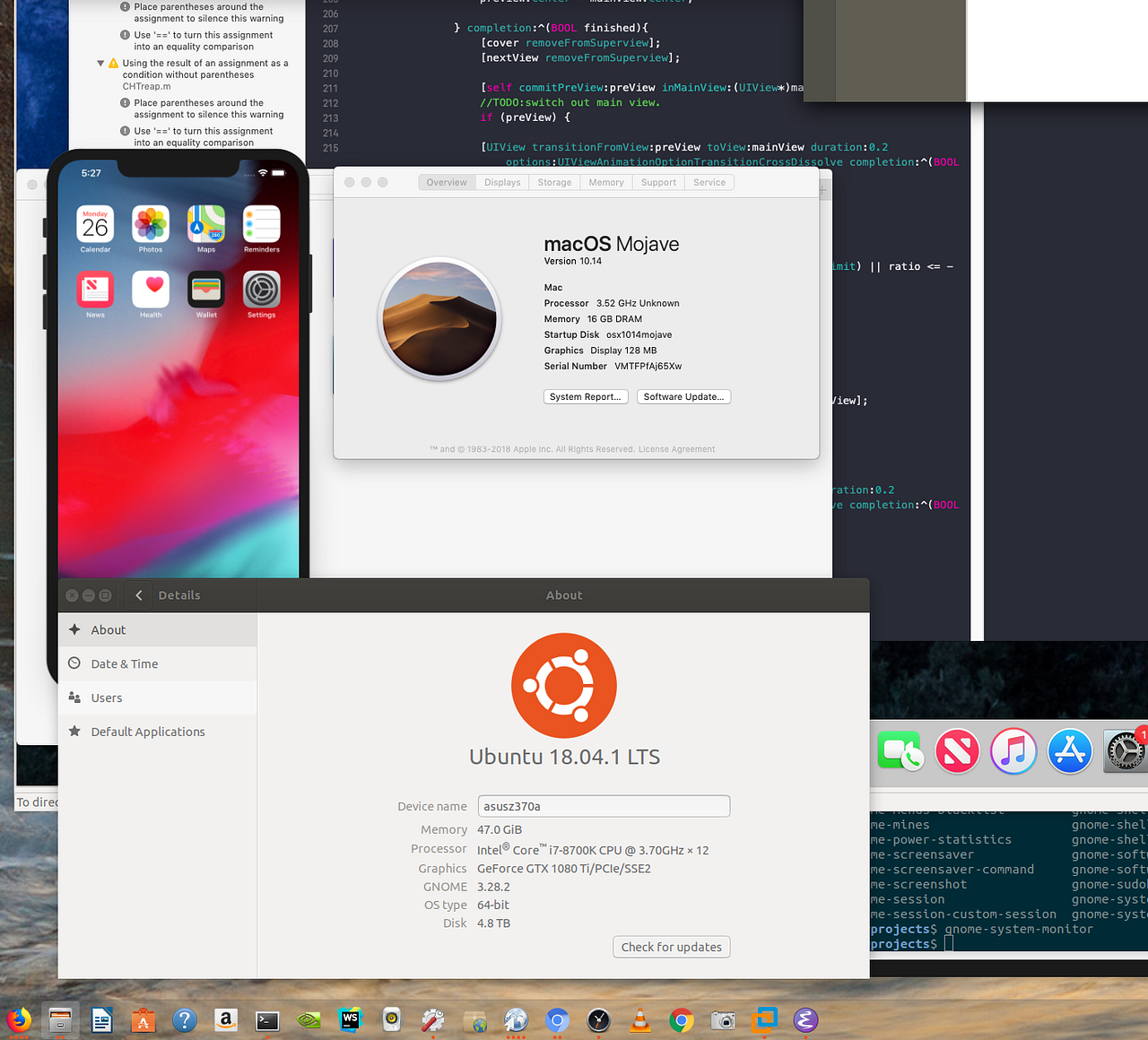Click the '4.8 TB' disk value in Ubuntu About
Viewport: 1148px width, 1040px height.
coord(493,923)
